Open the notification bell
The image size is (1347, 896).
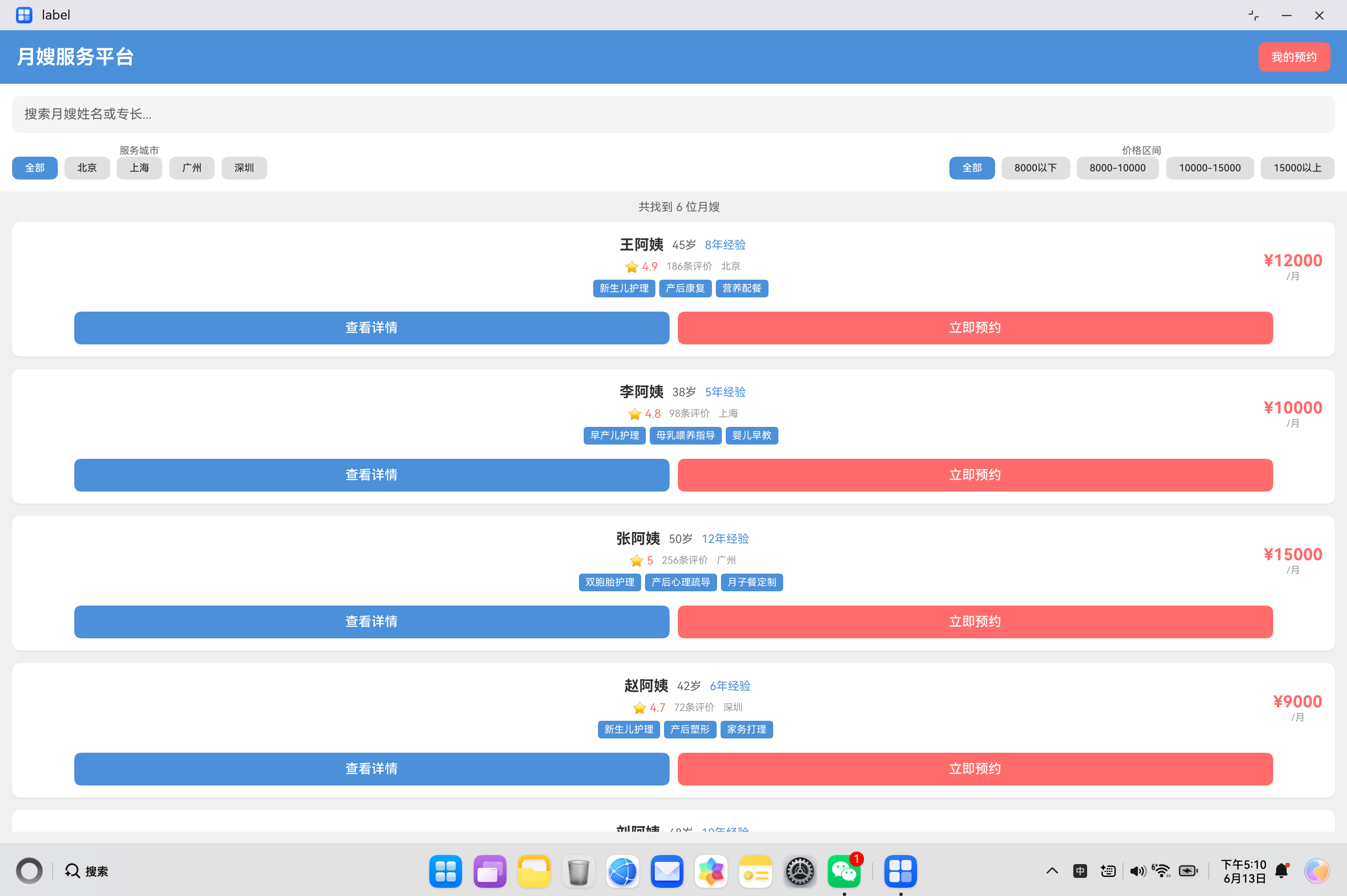(1282, 870)
